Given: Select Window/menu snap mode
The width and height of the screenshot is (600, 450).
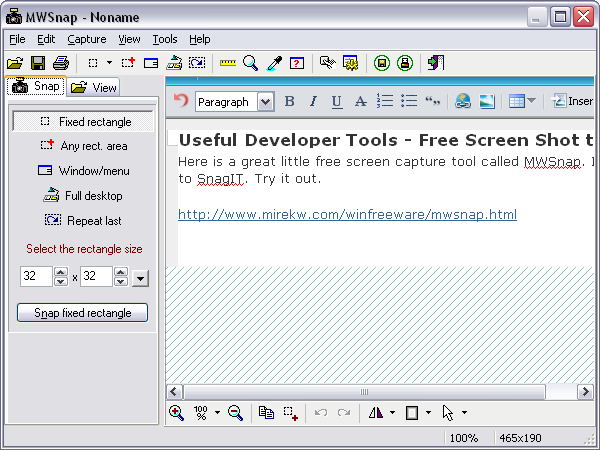Looking at the screenshot, I should coord(83,171).
